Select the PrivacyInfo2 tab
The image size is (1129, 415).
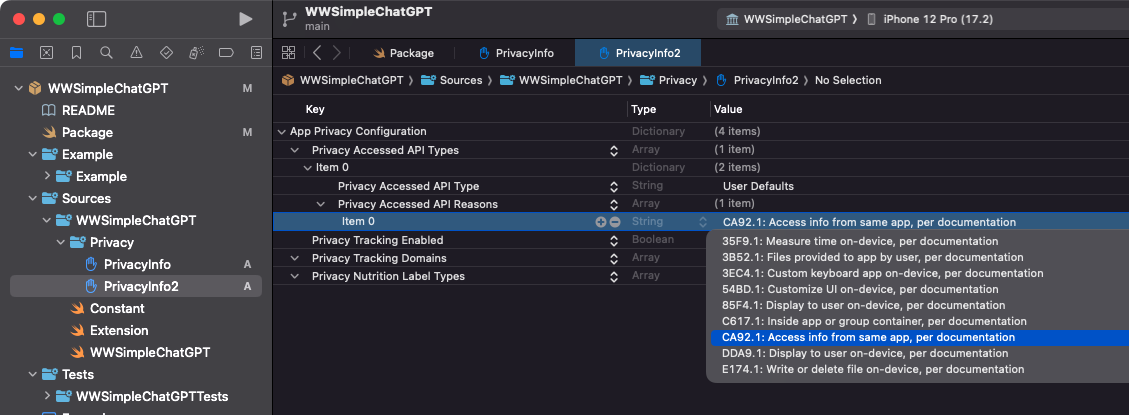coord(638,53)
